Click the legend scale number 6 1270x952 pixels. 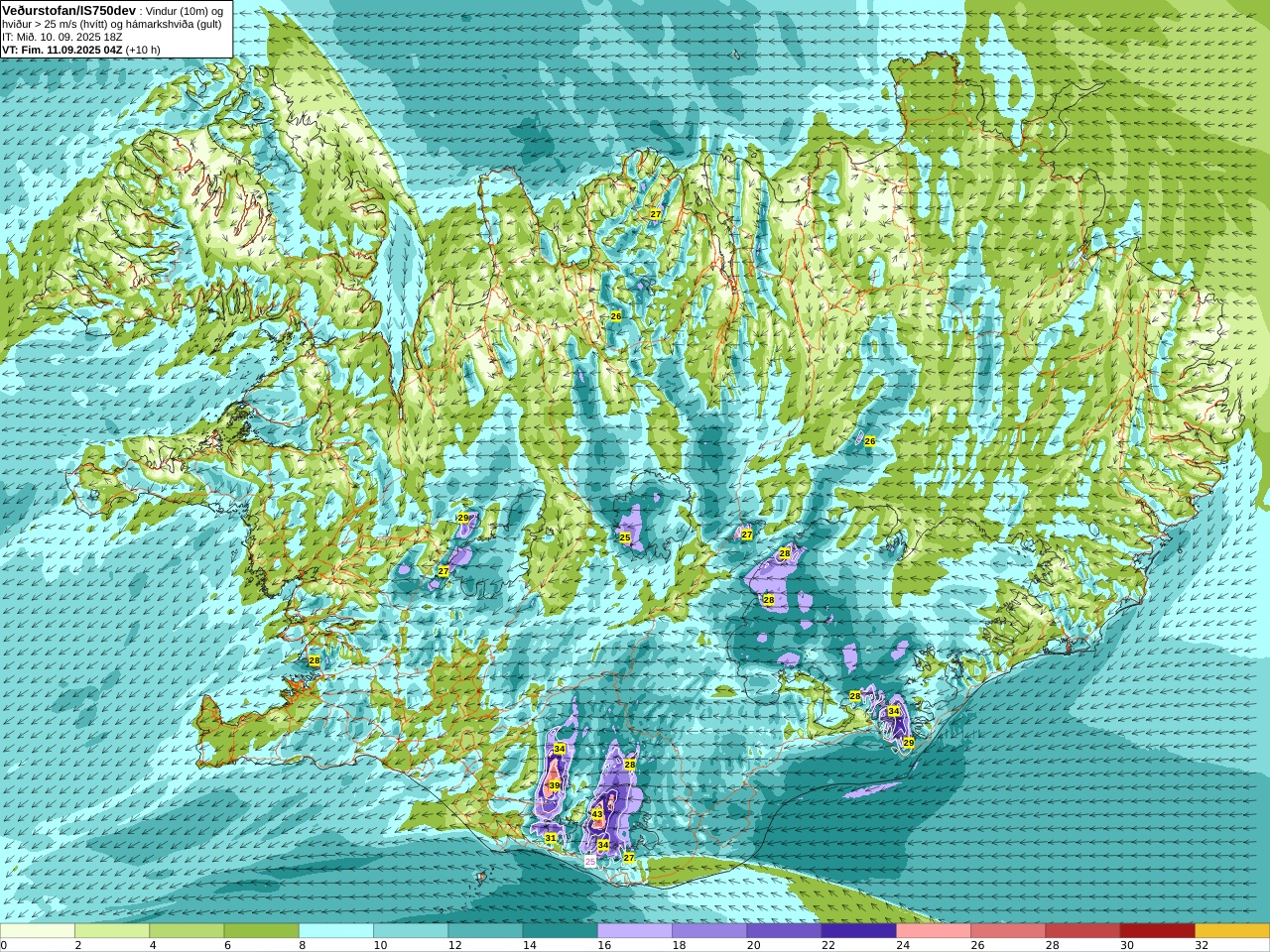(226, 945)
